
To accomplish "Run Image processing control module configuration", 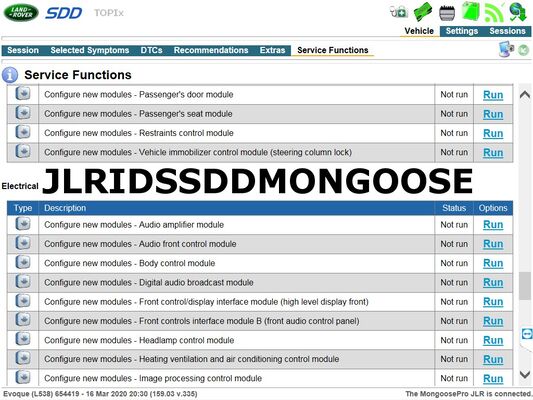I will (493, 379).
